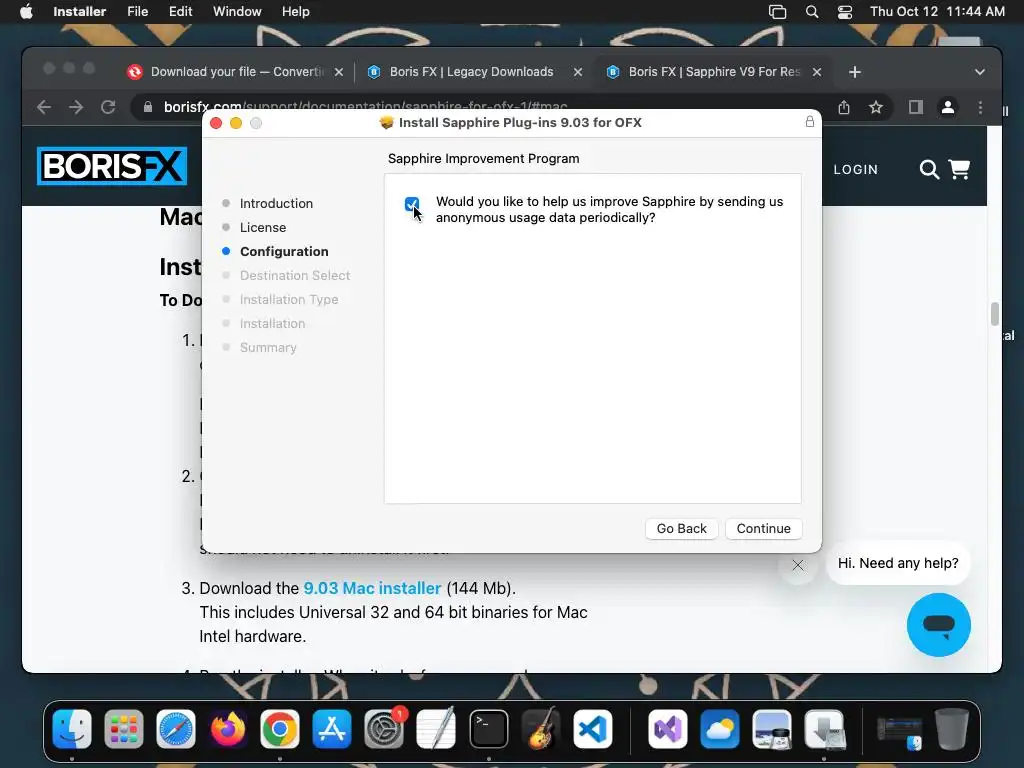Open Control Center in menu bar
Viewport: 1024px width, 768px height.
(x=845, y=12)
